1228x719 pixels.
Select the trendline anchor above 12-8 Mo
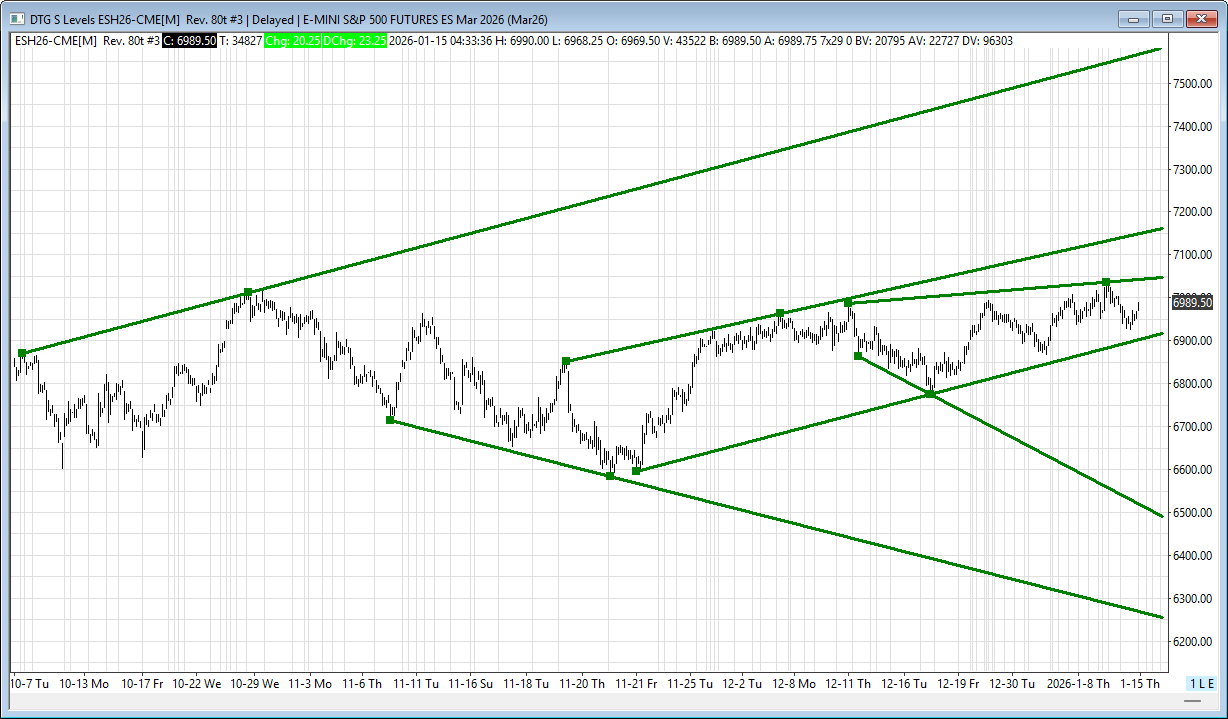tap(780, 313)
